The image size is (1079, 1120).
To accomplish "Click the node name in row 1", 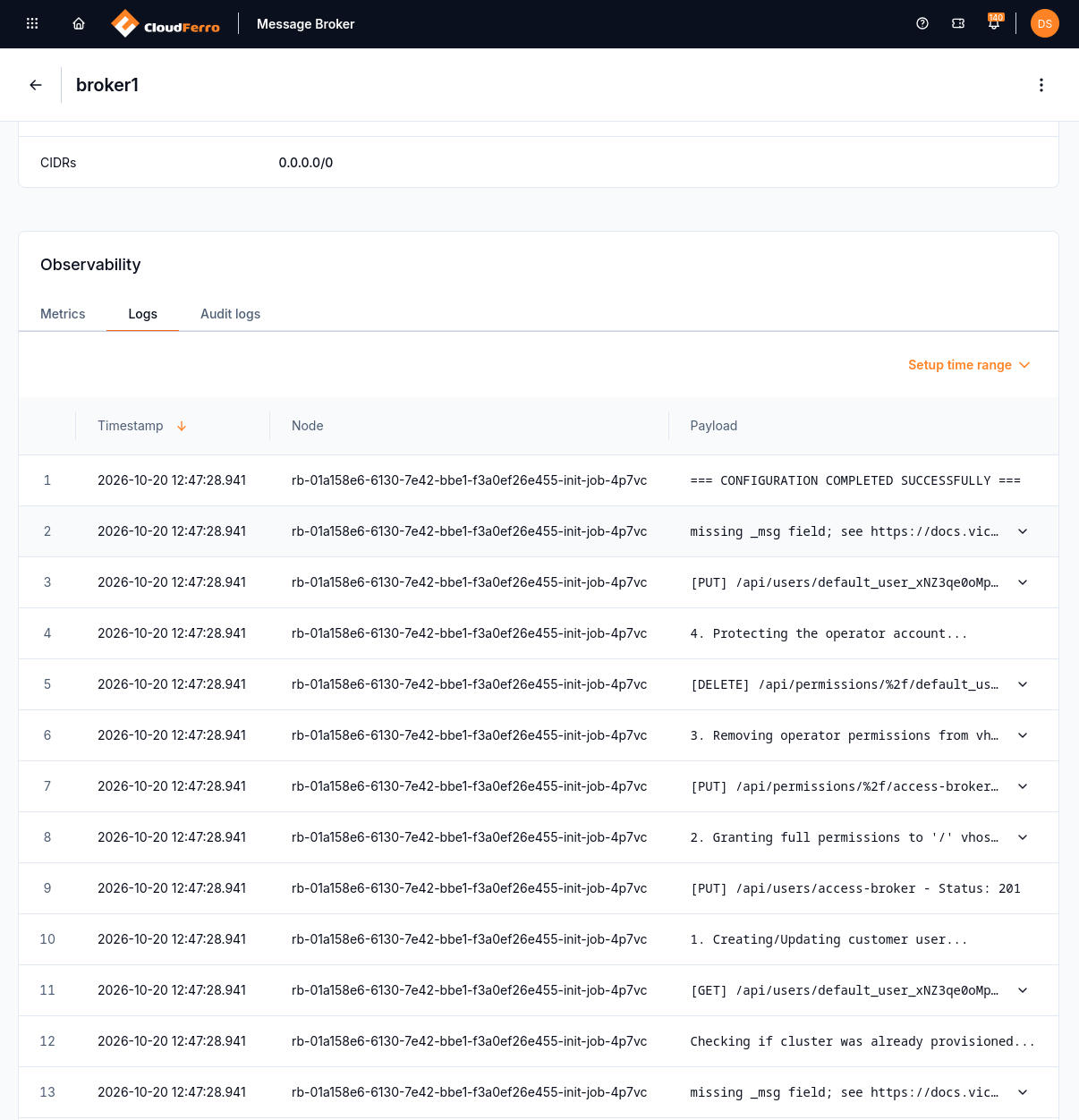I will pos(469,480).
